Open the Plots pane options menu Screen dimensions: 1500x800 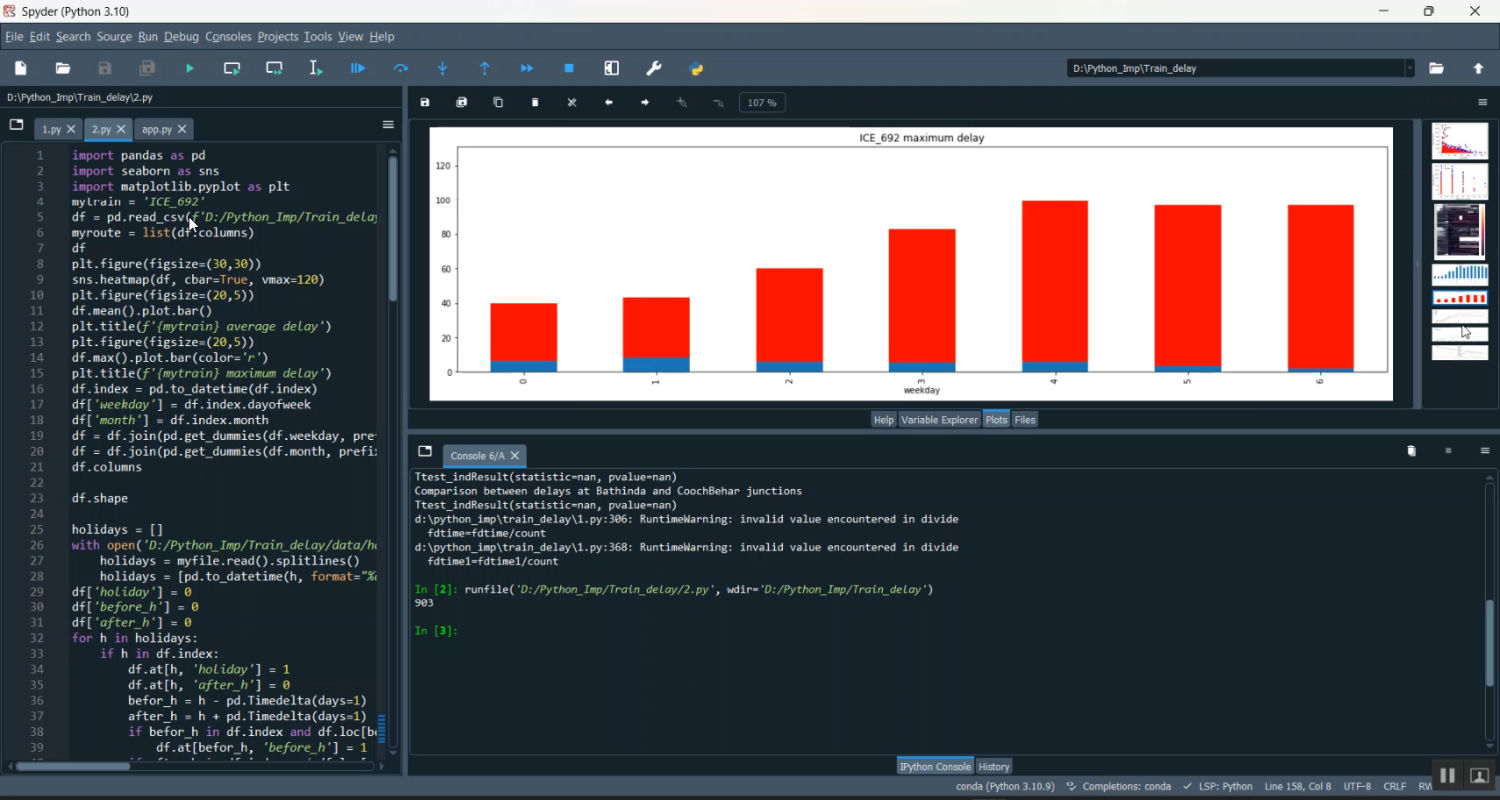pos(1484,101)
